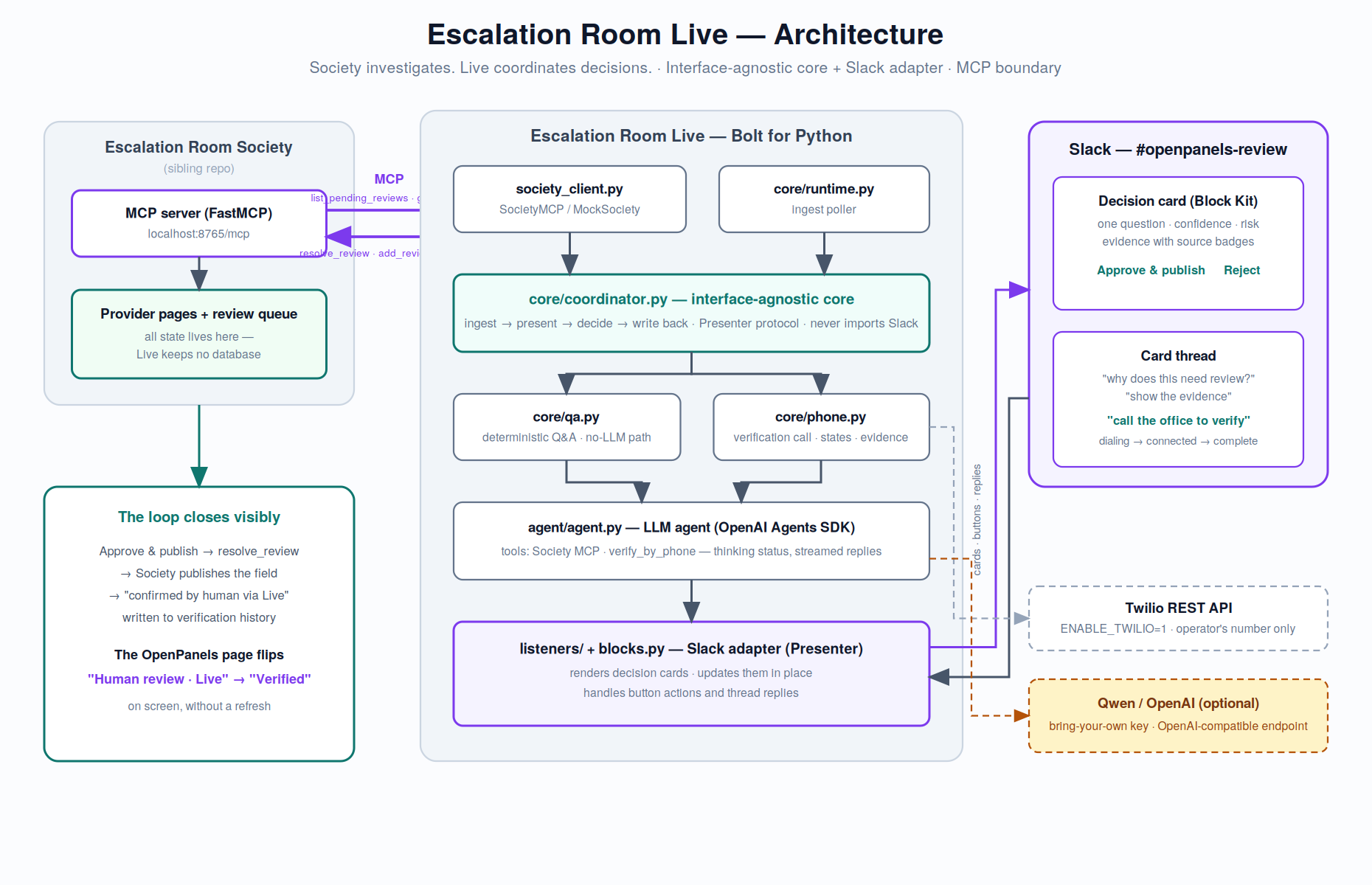Click the purple 'MCP' connector label
Viewport: 1372px width, 885px height.
pyautogui.click(x=389, y=179)
